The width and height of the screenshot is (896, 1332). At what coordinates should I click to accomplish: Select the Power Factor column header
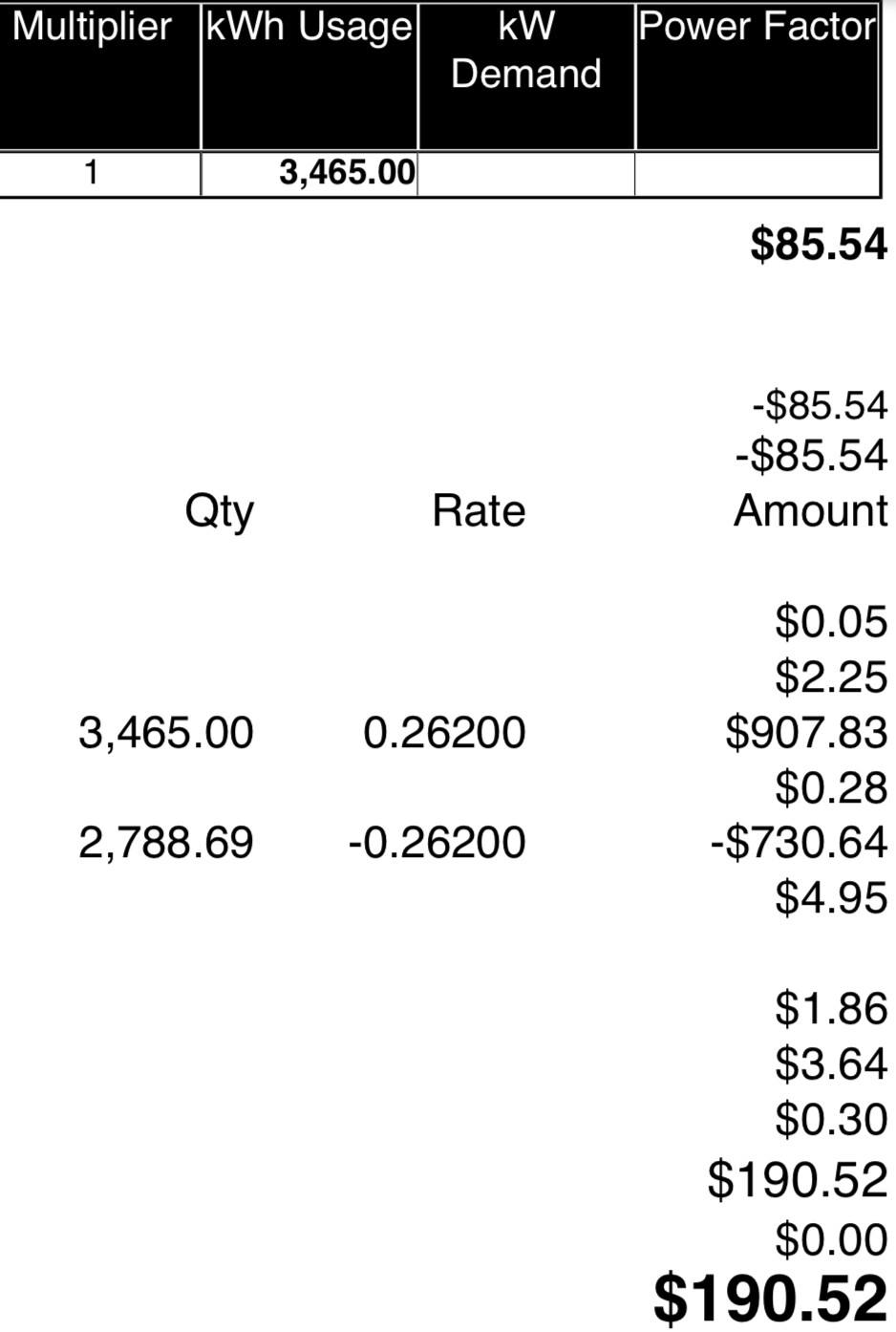757,27
